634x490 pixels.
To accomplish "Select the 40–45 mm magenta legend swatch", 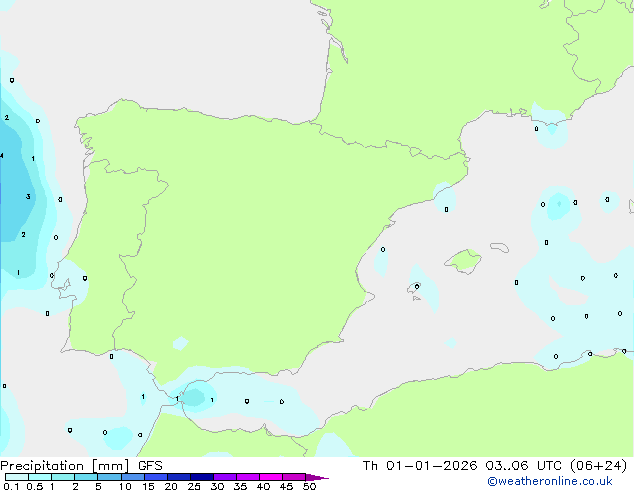I will pos(271,477).
